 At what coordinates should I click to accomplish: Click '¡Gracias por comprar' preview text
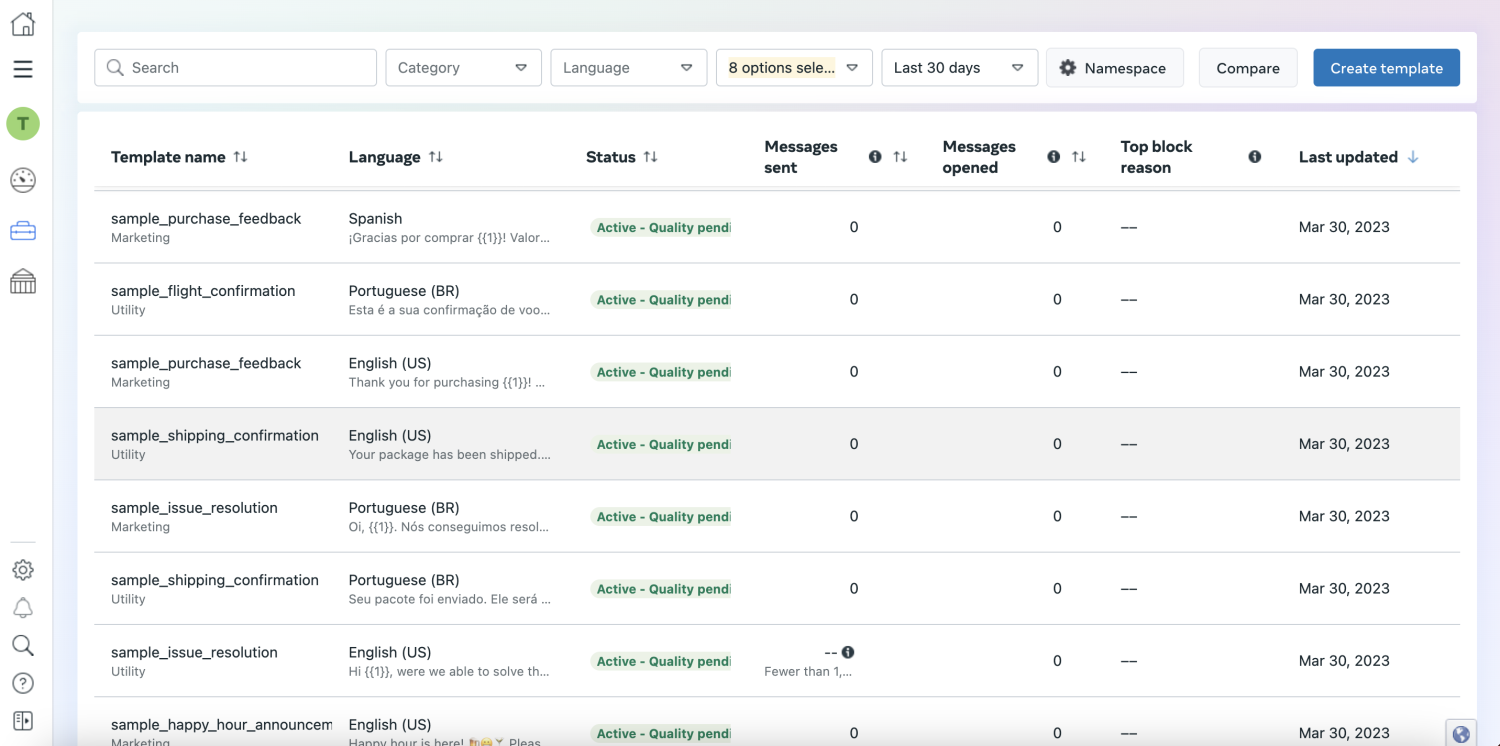pos(449,238)
